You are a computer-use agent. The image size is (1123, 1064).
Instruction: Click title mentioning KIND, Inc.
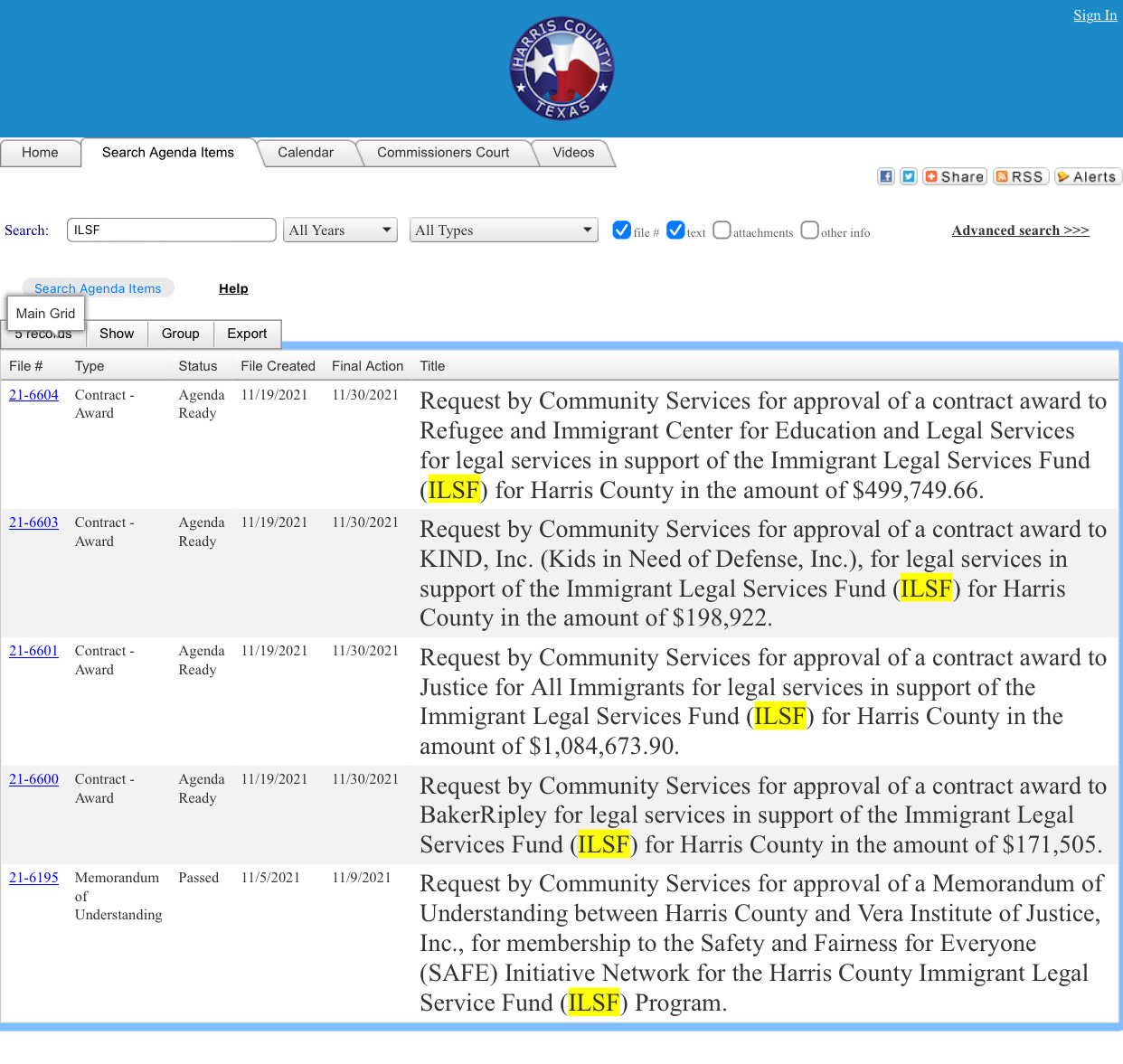[763, 574]
